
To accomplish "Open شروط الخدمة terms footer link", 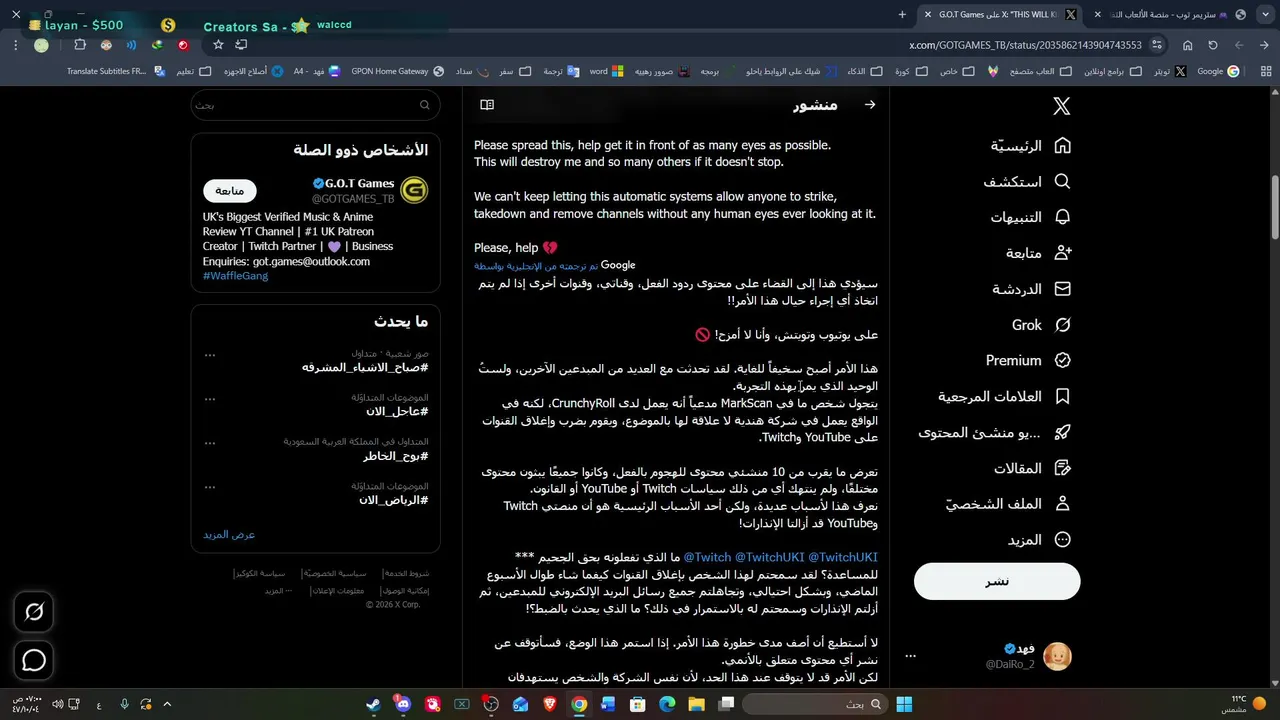I will pos(406,574).
